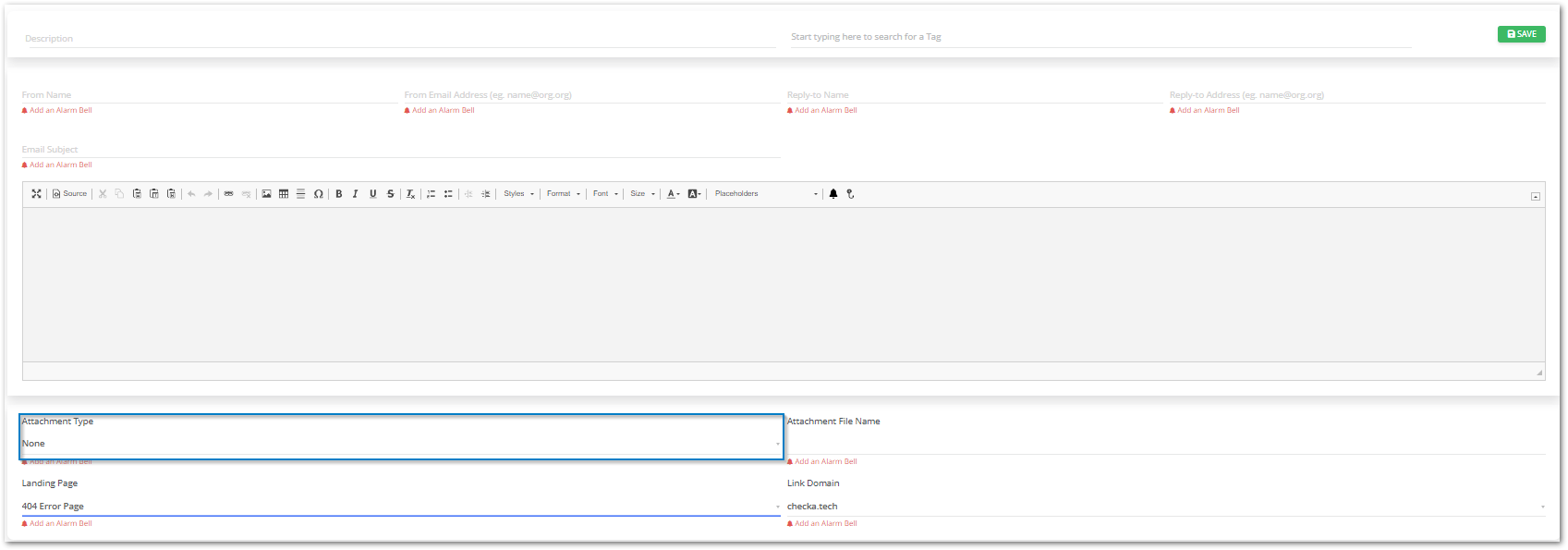The height and width of the screenshot is (550, 1568).
Task: Open the Format menu in toolbar
Action: (x=563, y=194)
